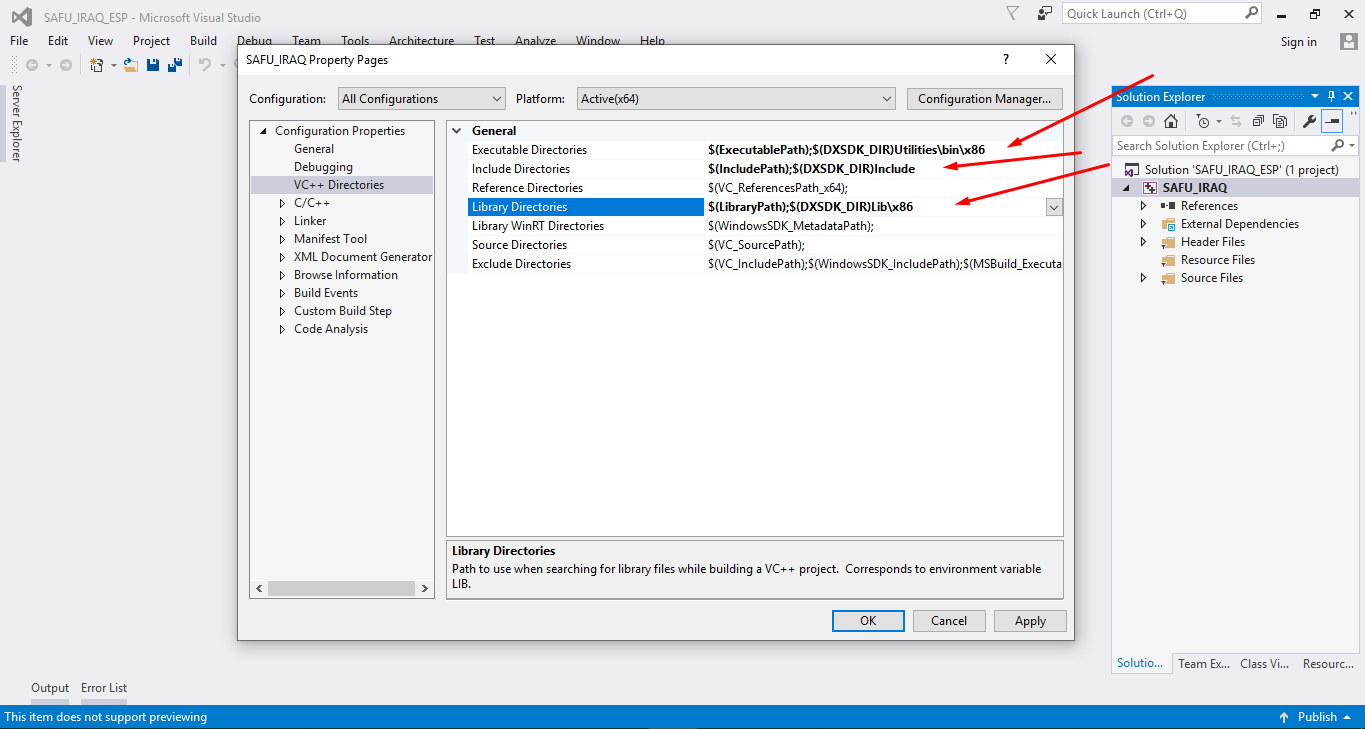Screen dimensions: 1365x729
Task: Collapse the General section in property grid
Action: point(458,131)
